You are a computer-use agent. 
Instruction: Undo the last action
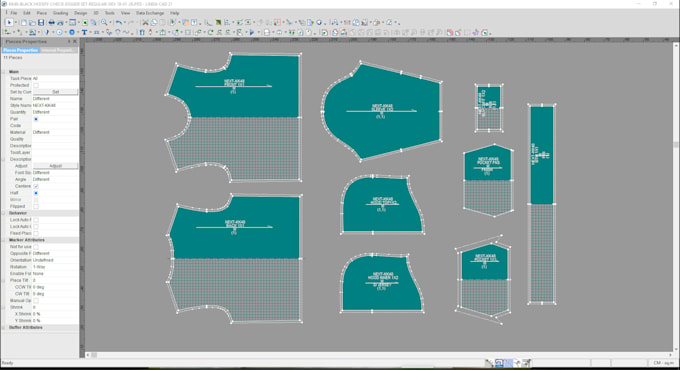(x=118, y=22)
